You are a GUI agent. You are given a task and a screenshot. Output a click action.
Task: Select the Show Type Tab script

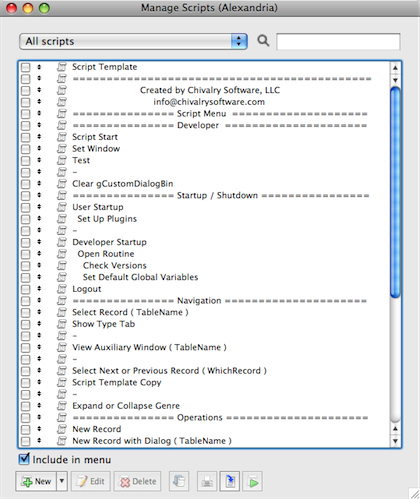pyautogui.click(x=103, y=324)
